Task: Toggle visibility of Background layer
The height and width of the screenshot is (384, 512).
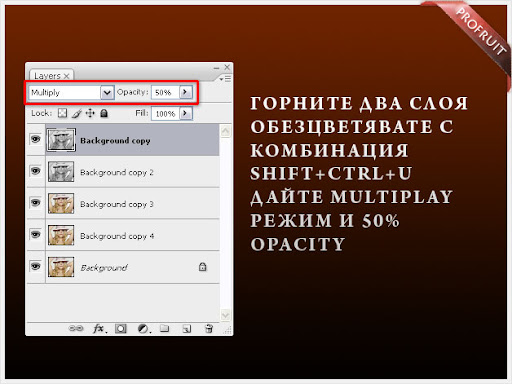Action: (x=35, y=266)
